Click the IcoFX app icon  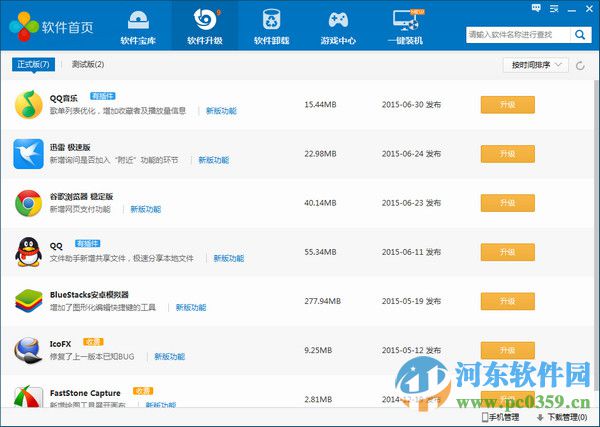pyautogui.click(x=28, y=350)
